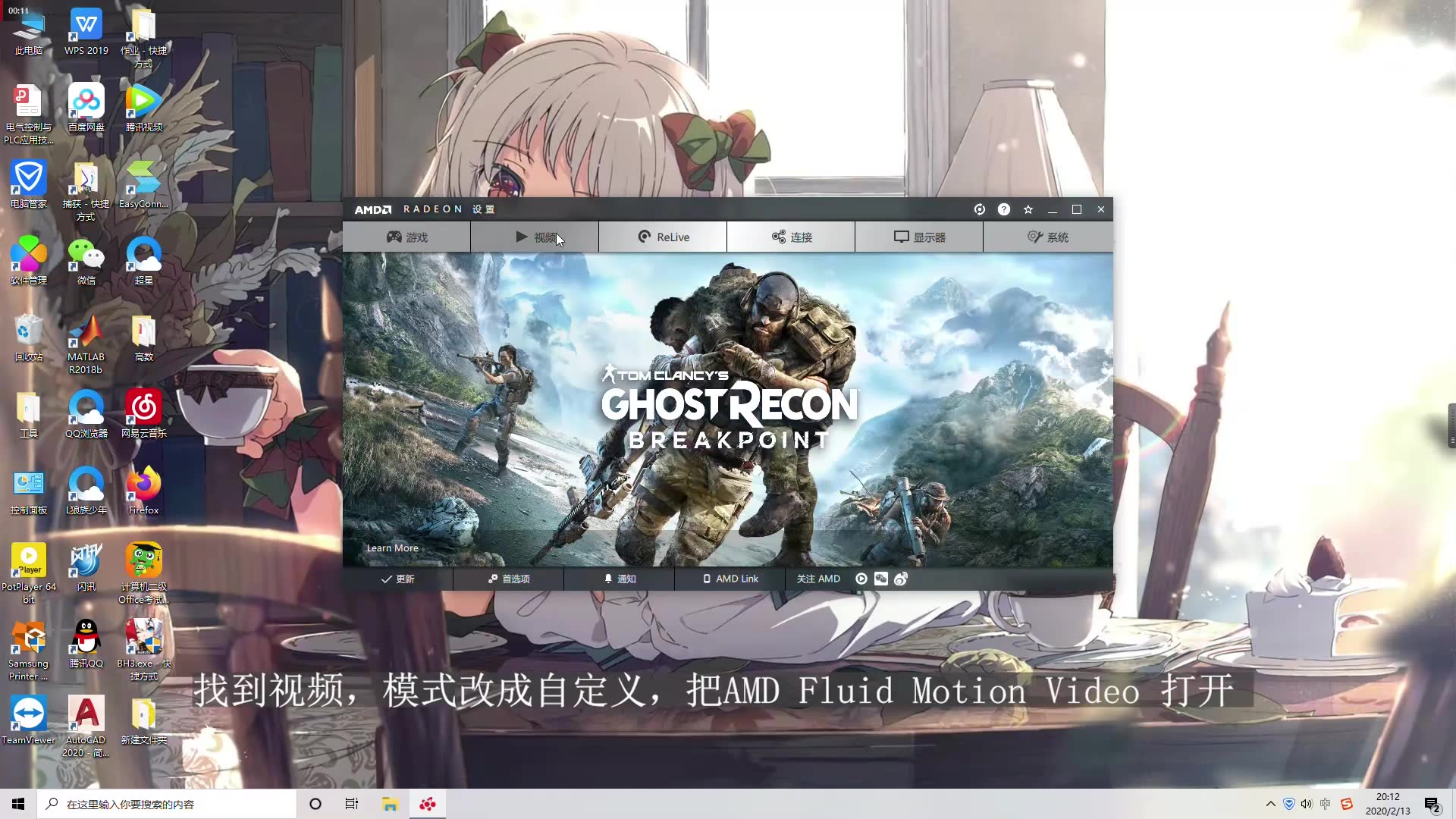Open Radeon preferences (首选项 gear icon)

pos(508,579)
